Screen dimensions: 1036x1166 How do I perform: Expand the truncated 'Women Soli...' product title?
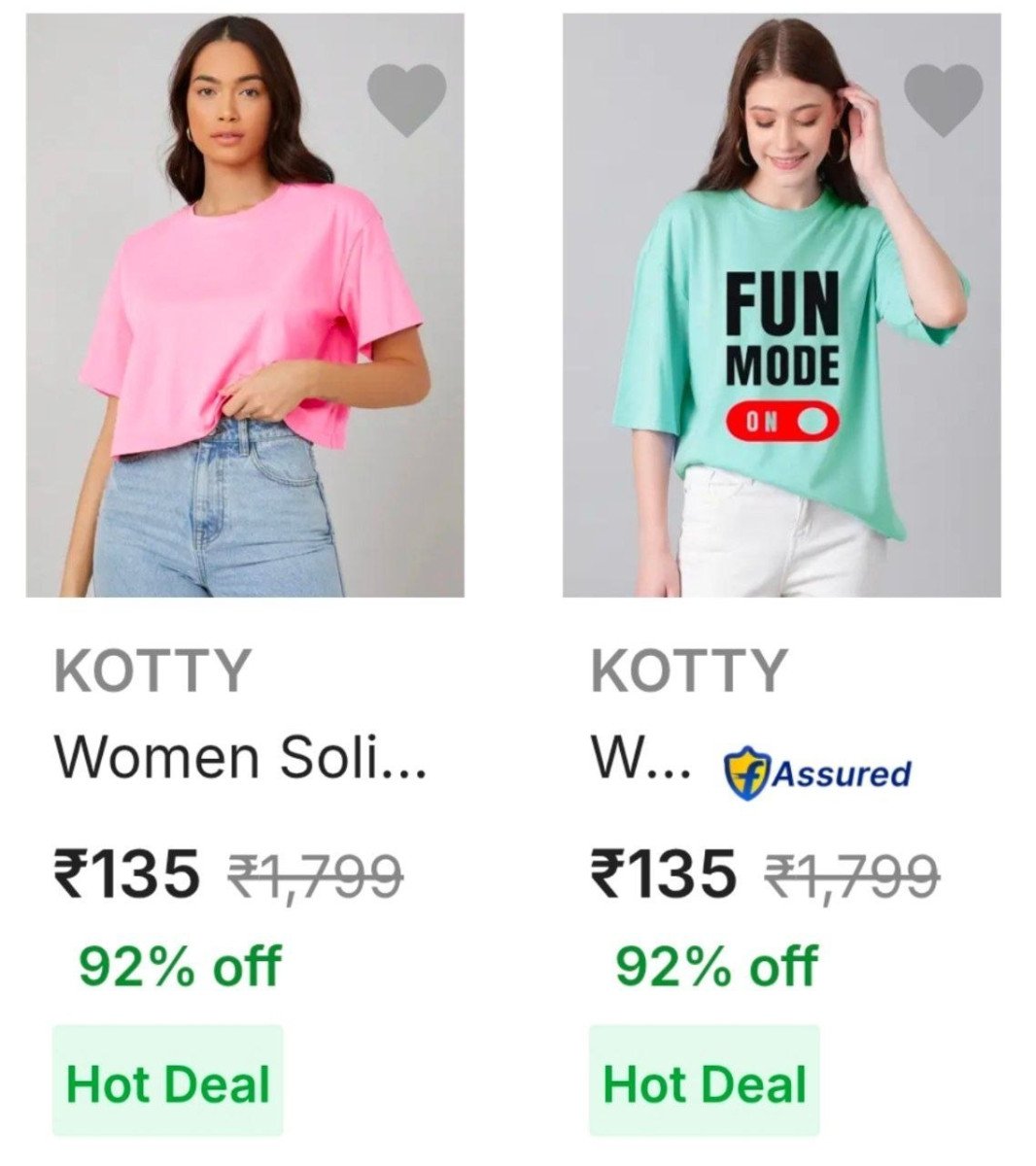click(x=238, y=758)
